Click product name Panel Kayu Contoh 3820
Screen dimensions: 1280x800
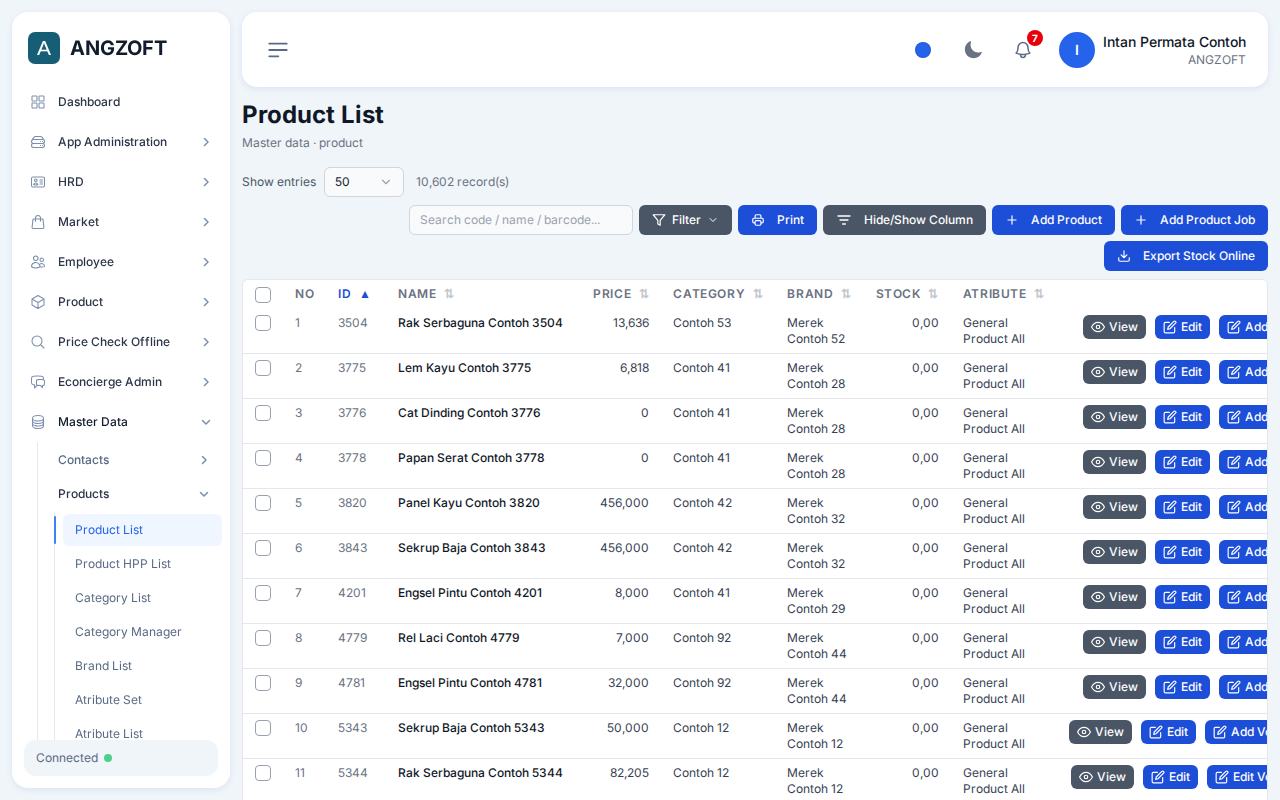point(469,503)
